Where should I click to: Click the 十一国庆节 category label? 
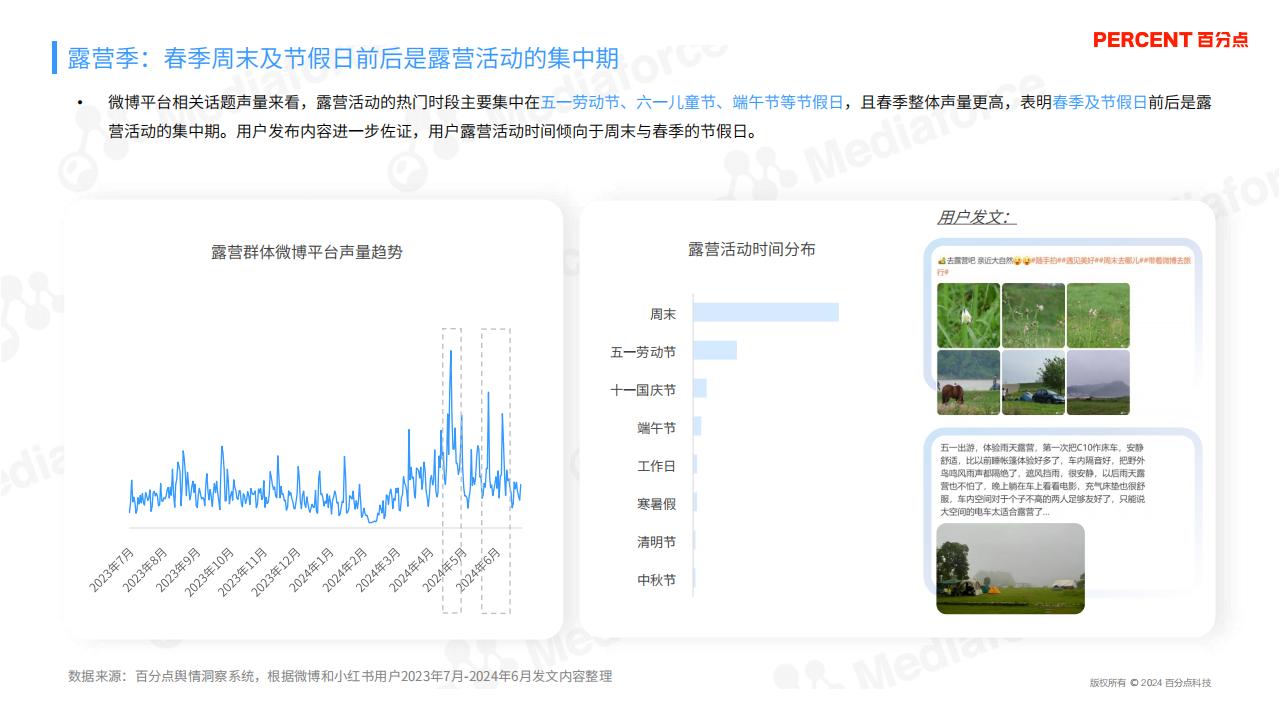point(643,390)
